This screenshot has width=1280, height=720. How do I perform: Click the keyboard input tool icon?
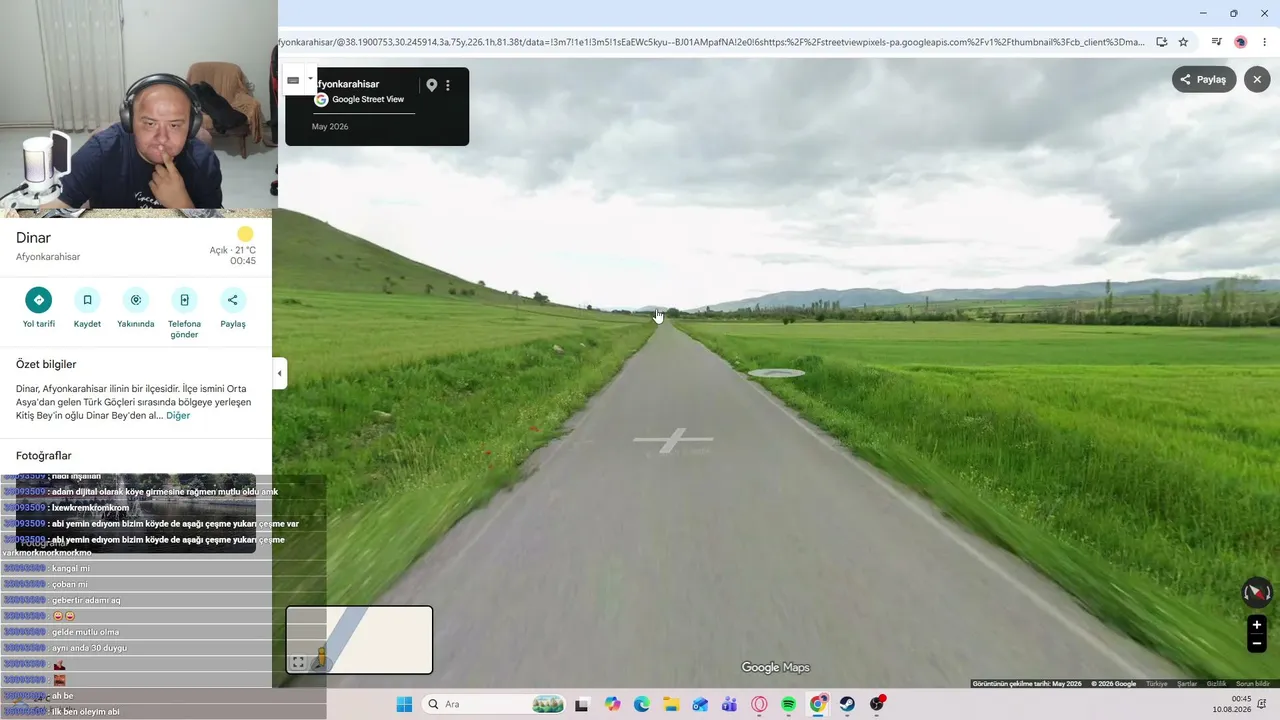coord(293,80)
